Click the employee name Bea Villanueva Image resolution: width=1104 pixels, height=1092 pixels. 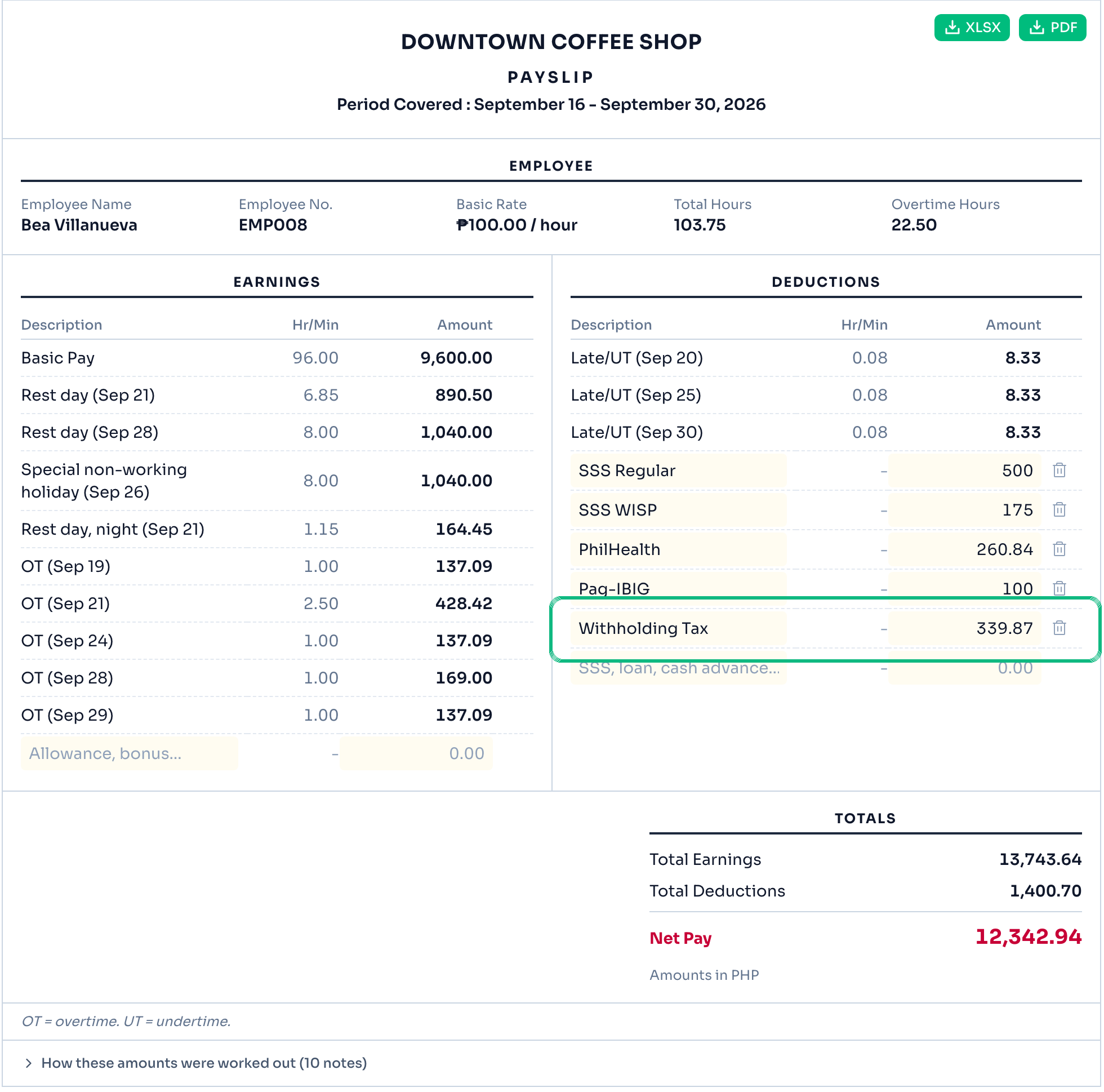point(79,225)
